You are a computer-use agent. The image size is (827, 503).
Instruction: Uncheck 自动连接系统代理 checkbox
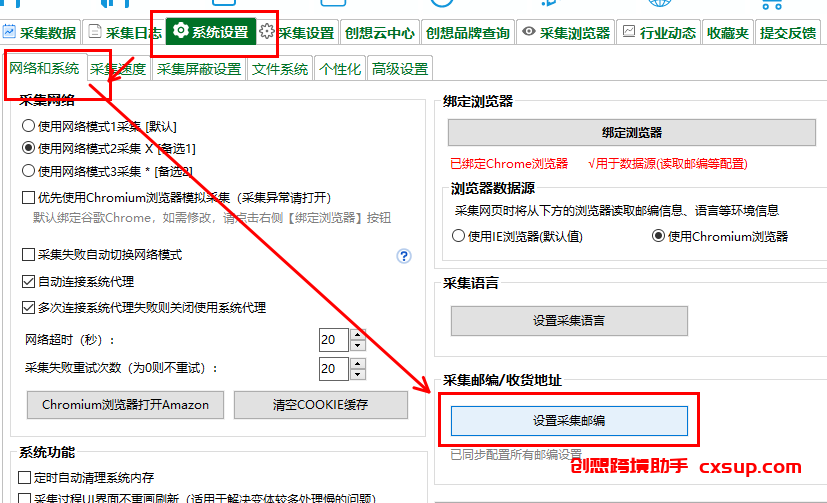(28, 282)
